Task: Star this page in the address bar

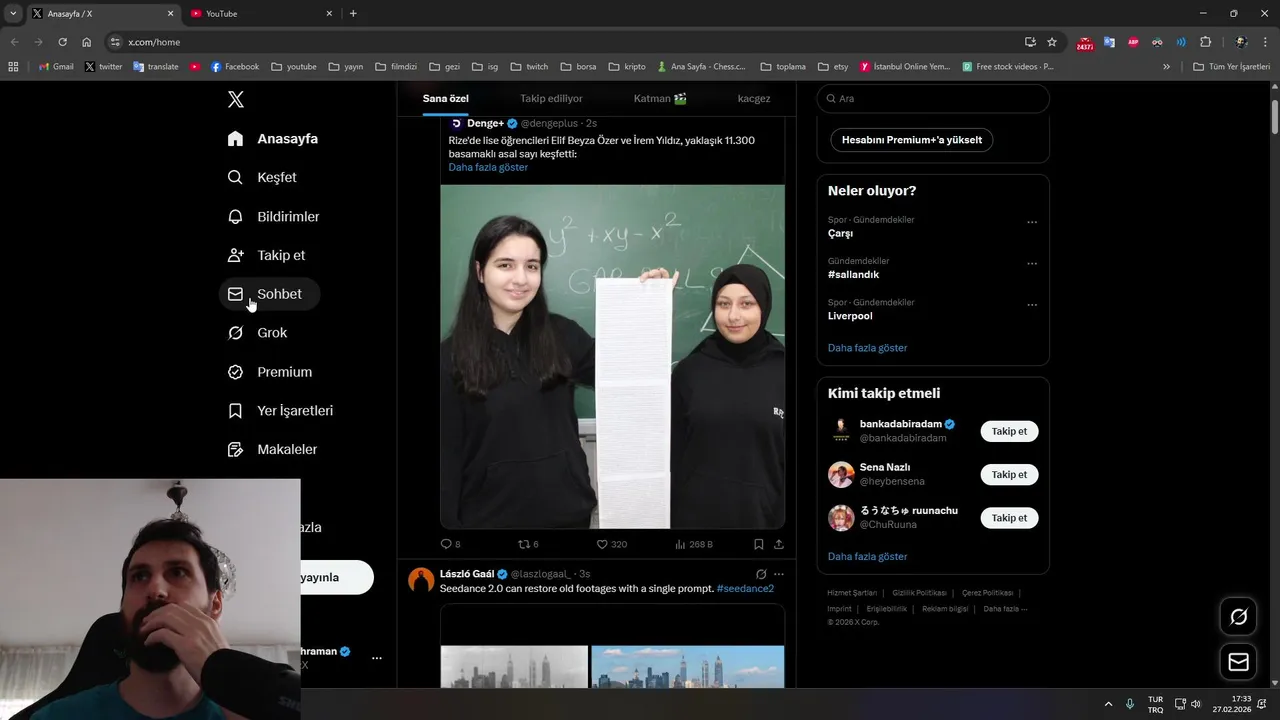Action: point(1052,42)
